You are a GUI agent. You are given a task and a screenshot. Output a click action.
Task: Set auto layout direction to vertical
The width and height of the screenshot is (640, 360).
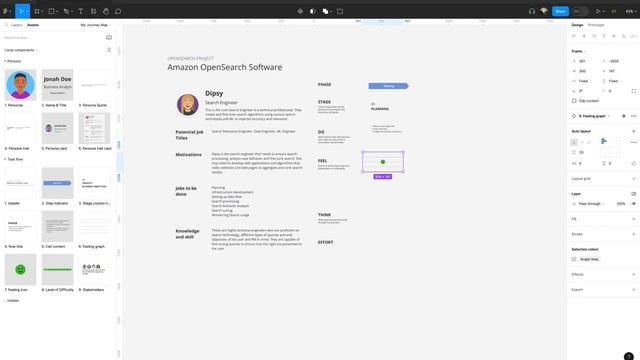(x=574, y=142)
